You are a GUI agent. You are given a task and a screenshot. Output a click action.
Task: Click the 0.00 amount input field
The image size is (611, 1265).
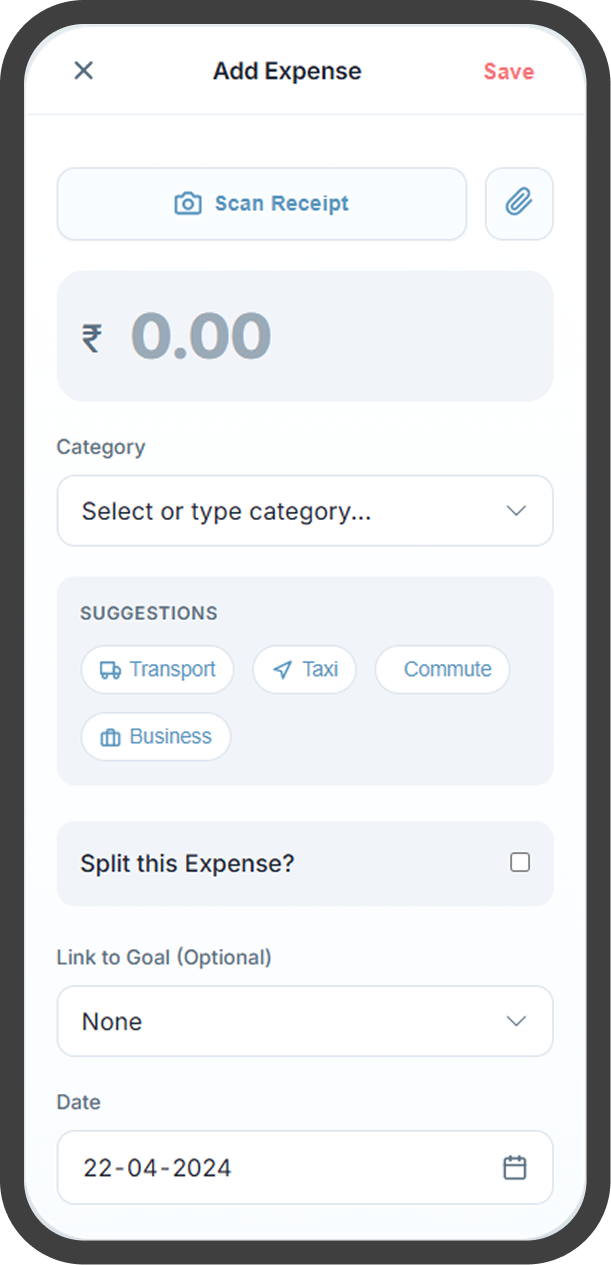pos(304,336)
